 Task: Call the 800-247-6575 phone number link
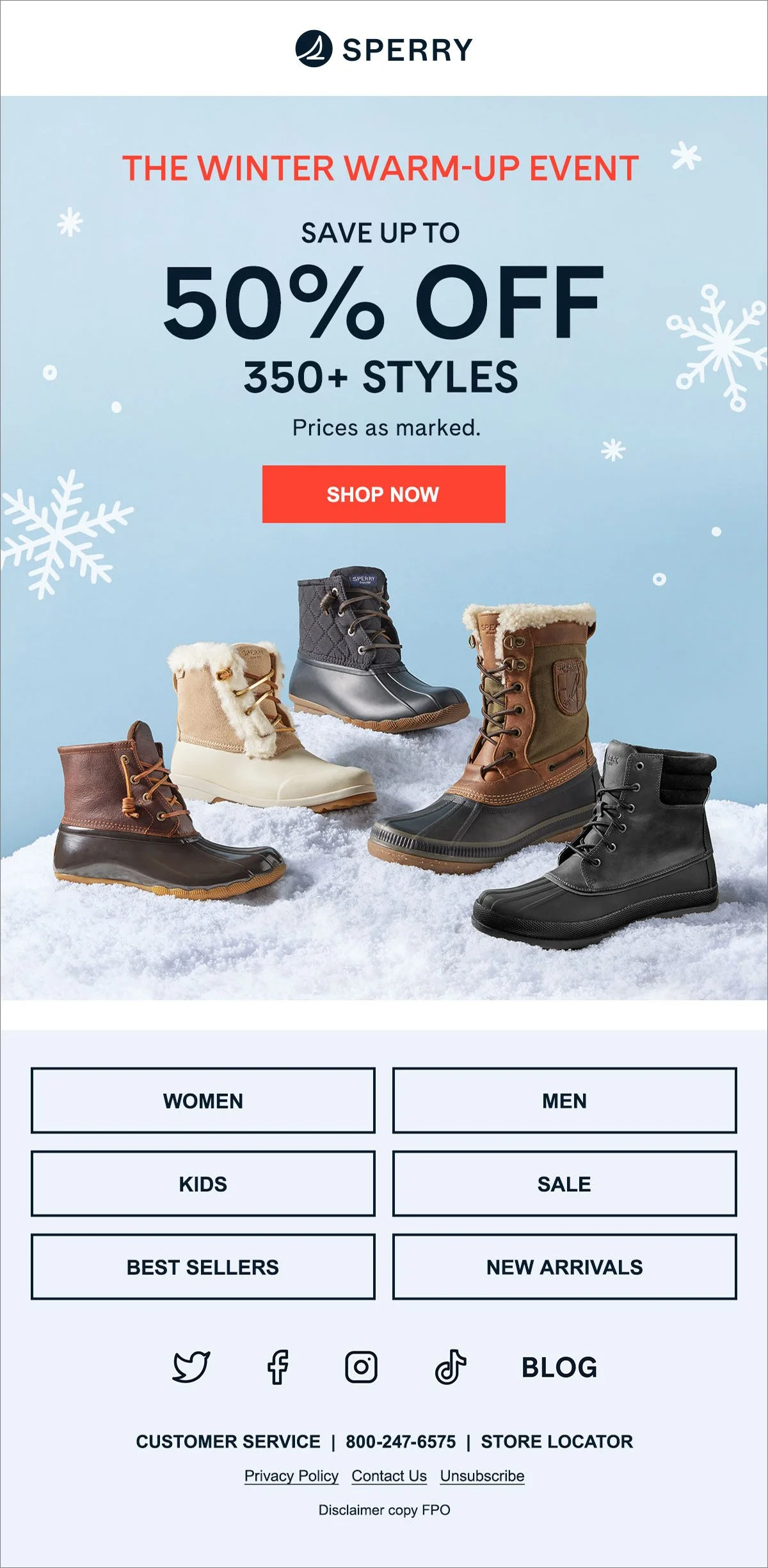[x=401, y=1441]
